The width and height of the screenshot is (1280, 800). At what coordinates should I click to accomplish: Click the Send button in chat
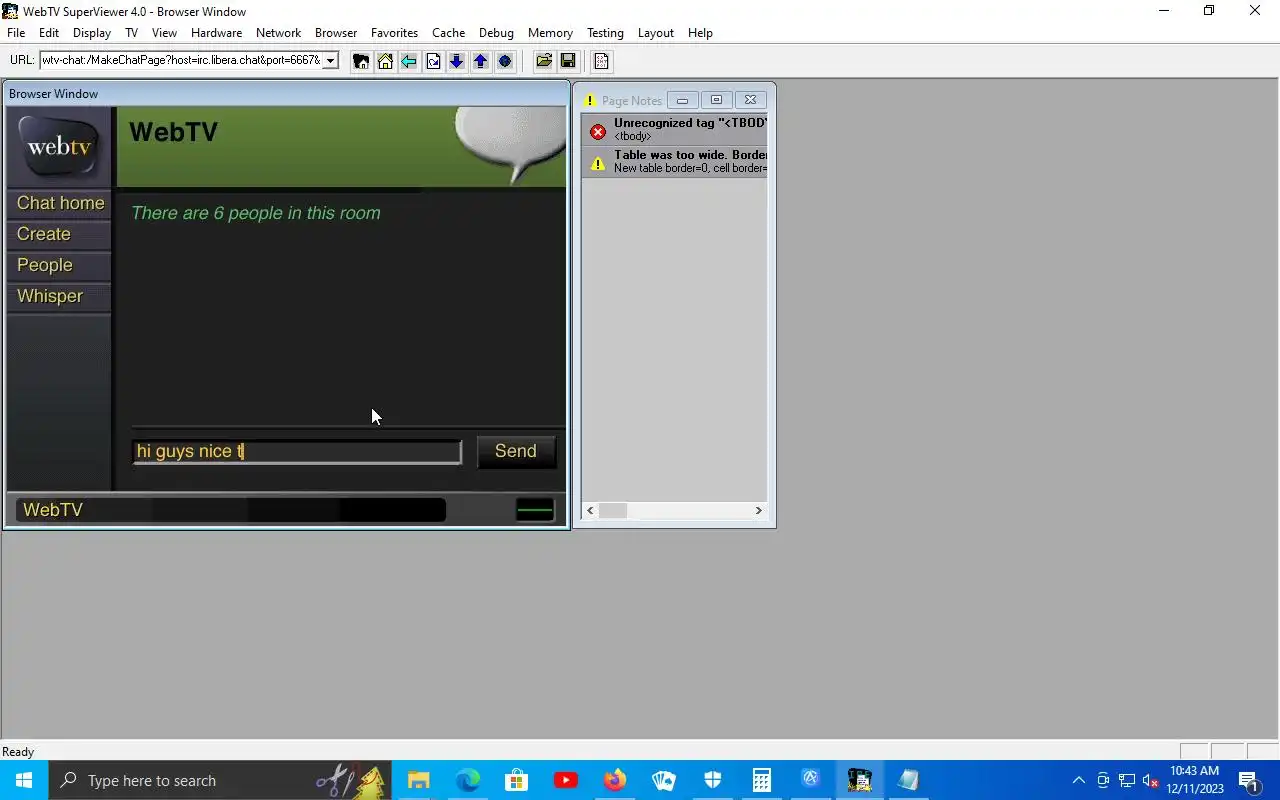pyautogui.click(x=516, y=451)
